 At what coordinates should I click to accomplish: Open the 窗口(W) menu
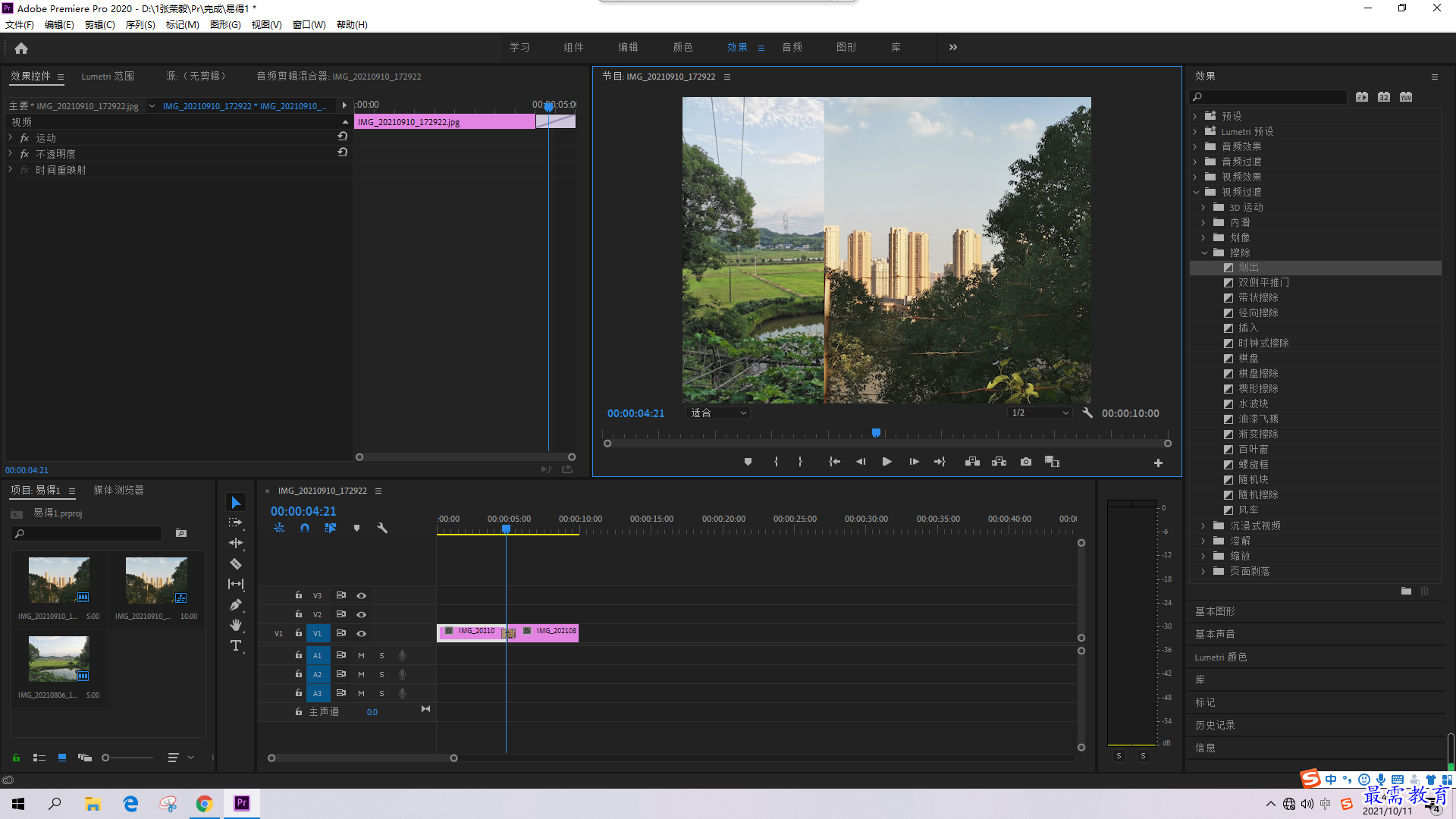coord(309,25)
